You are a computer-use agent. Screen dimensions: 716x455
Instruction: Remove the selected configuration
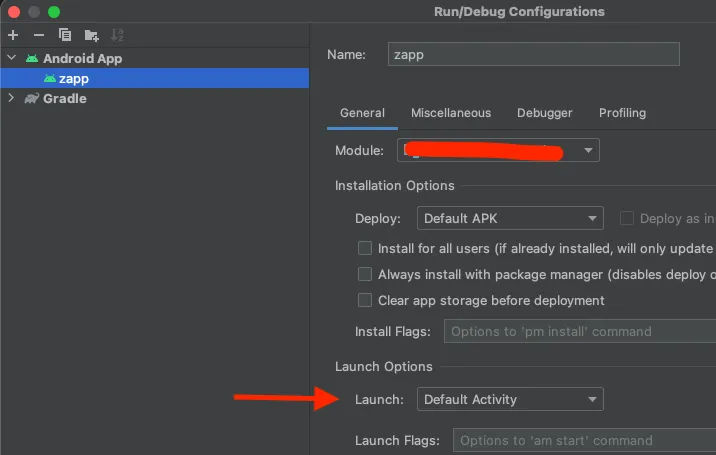39,36
